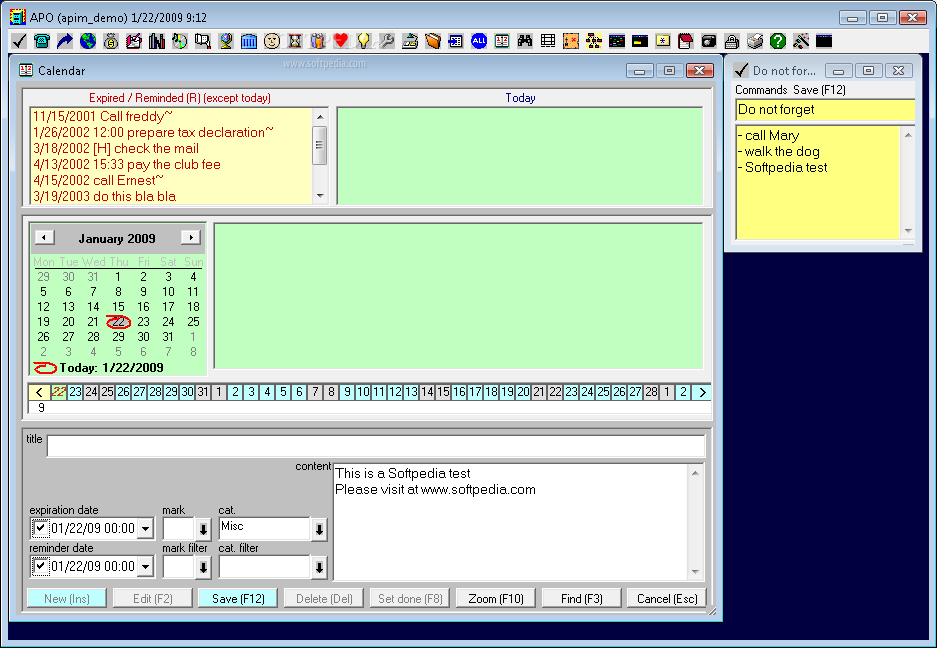Viewport: 937px width, 648px height.
Task: Click down arrow of content box scrollbar
Action: pyautogui.click(x=695, y=571)
